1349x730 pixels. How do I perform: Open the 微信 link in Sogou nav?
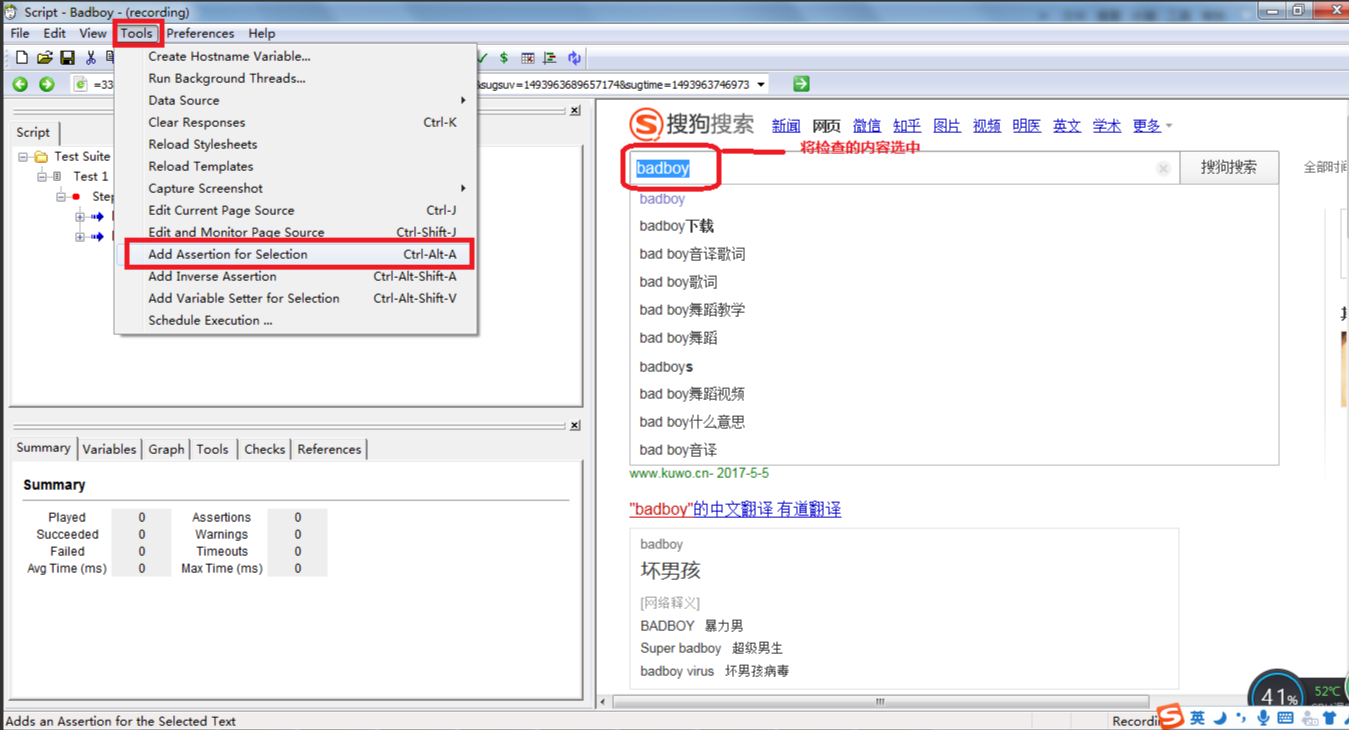[x=867, y=126]
